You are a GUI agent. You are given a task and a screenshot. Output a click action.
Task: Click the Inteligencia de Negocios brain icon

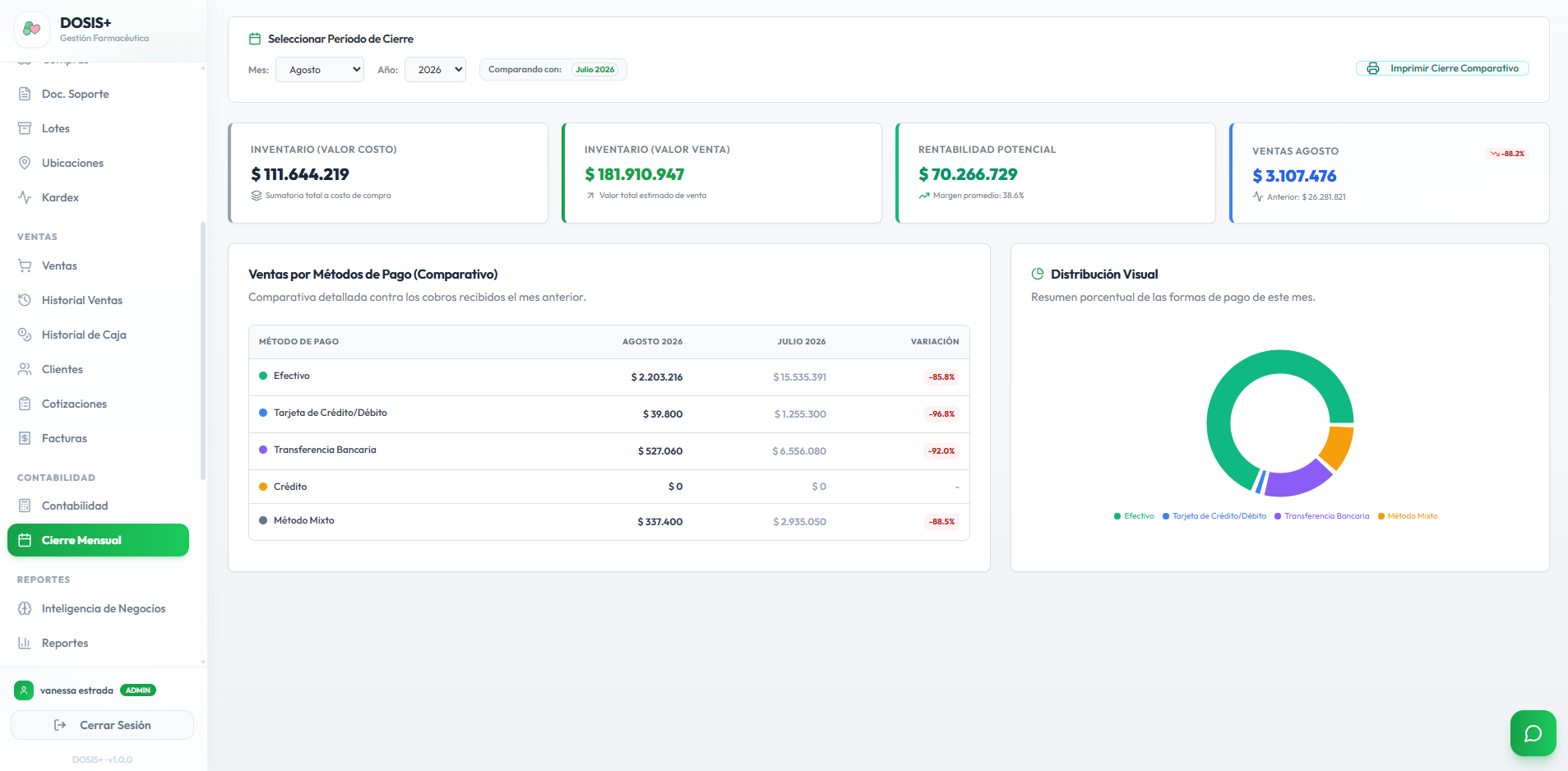click(25, 608)
